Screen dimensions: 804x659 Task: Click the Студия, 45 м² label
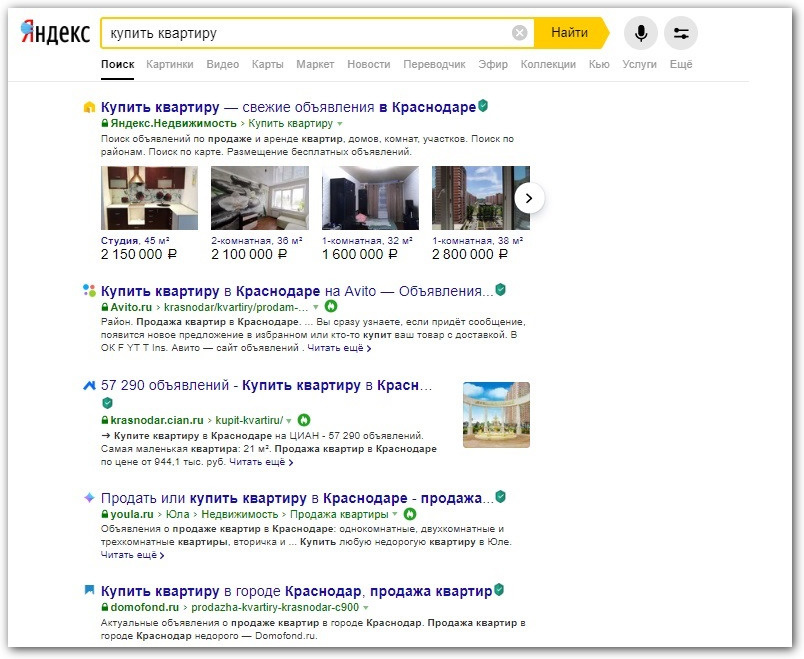click(135, 241)
